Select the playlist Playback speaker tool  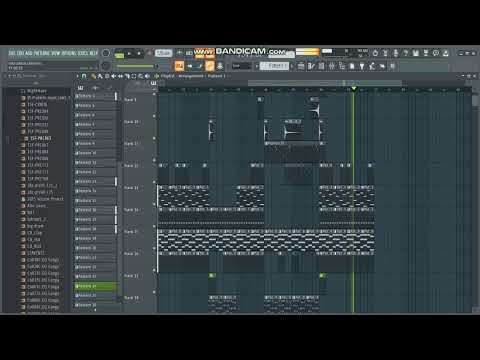point(147,76)
